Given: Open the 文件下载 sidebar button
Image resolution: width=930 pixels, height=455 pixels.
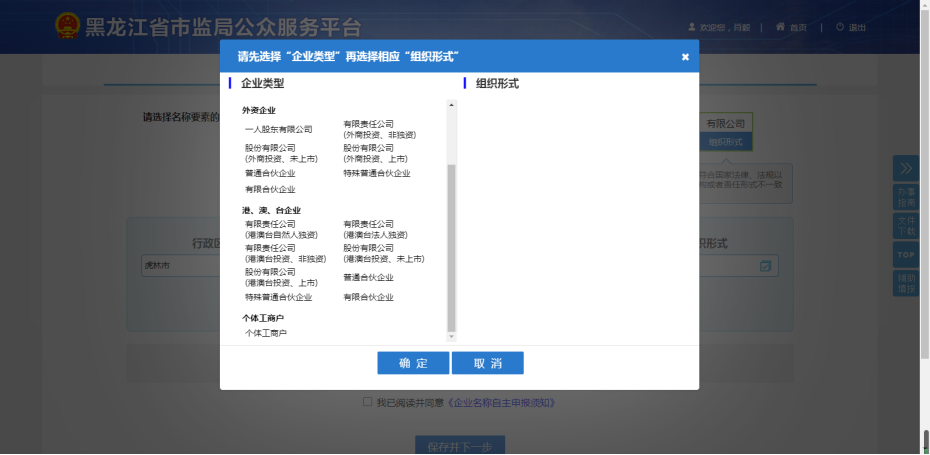Looking at the screenshot, I should click(x=906, y=225).
